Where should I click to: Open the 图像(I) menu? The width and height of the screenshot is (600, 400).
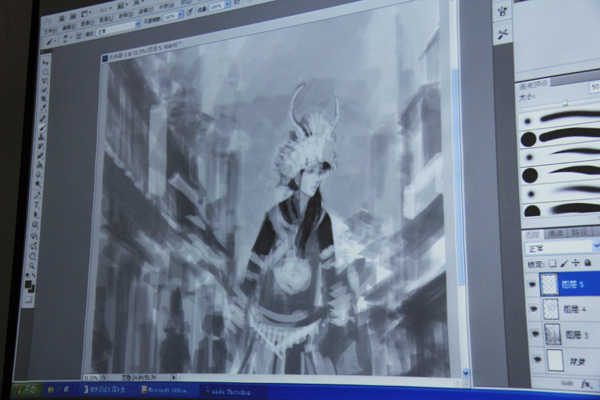(88, 23)
